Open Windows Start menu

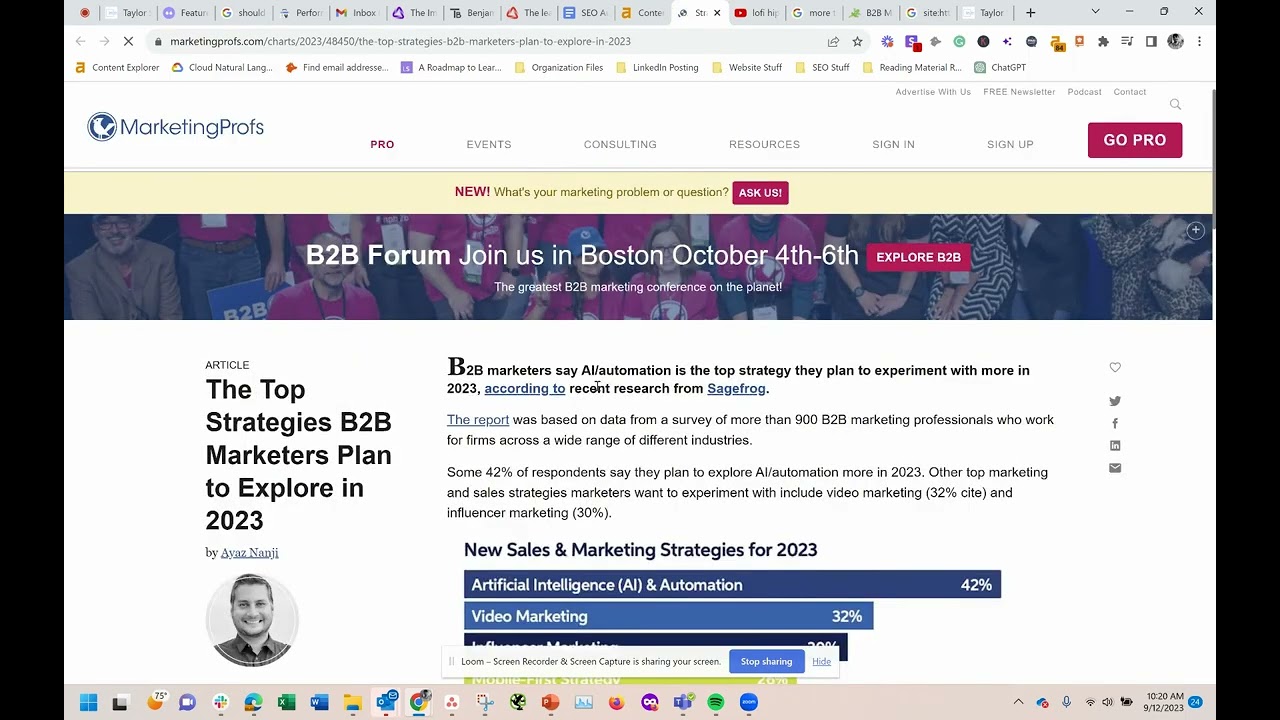88,703
